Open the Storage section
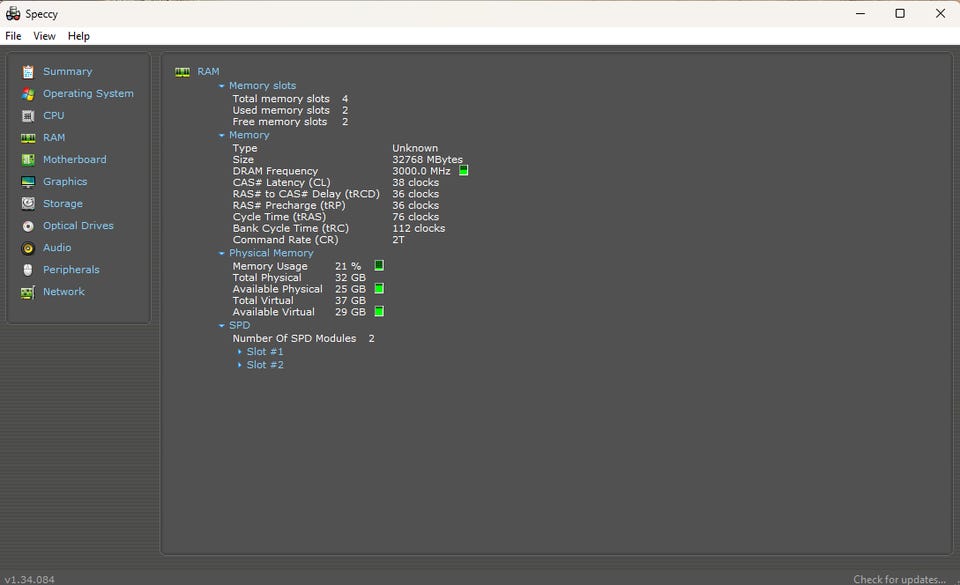 point(62,204)
